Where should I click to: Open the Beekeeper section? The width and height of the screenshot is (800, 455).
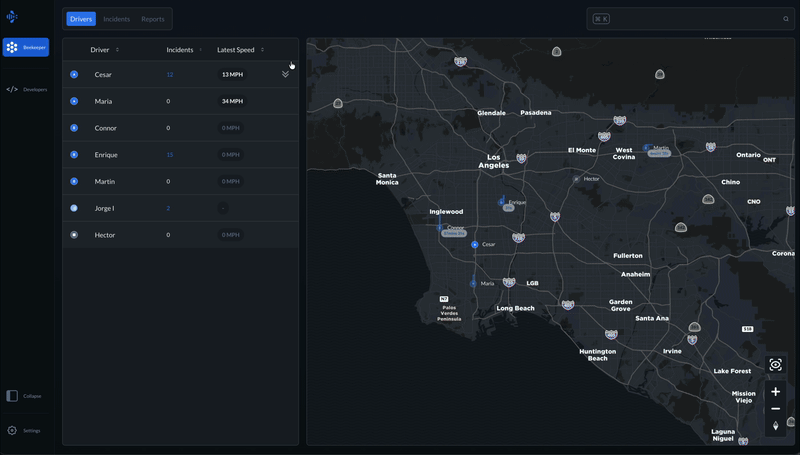point(26,47)
